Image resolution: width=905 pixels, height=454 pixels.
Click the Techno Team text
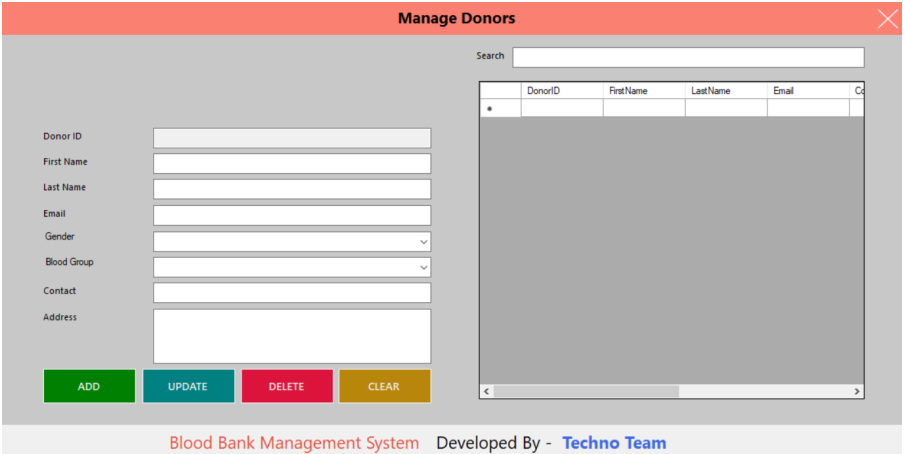point(614,443)
